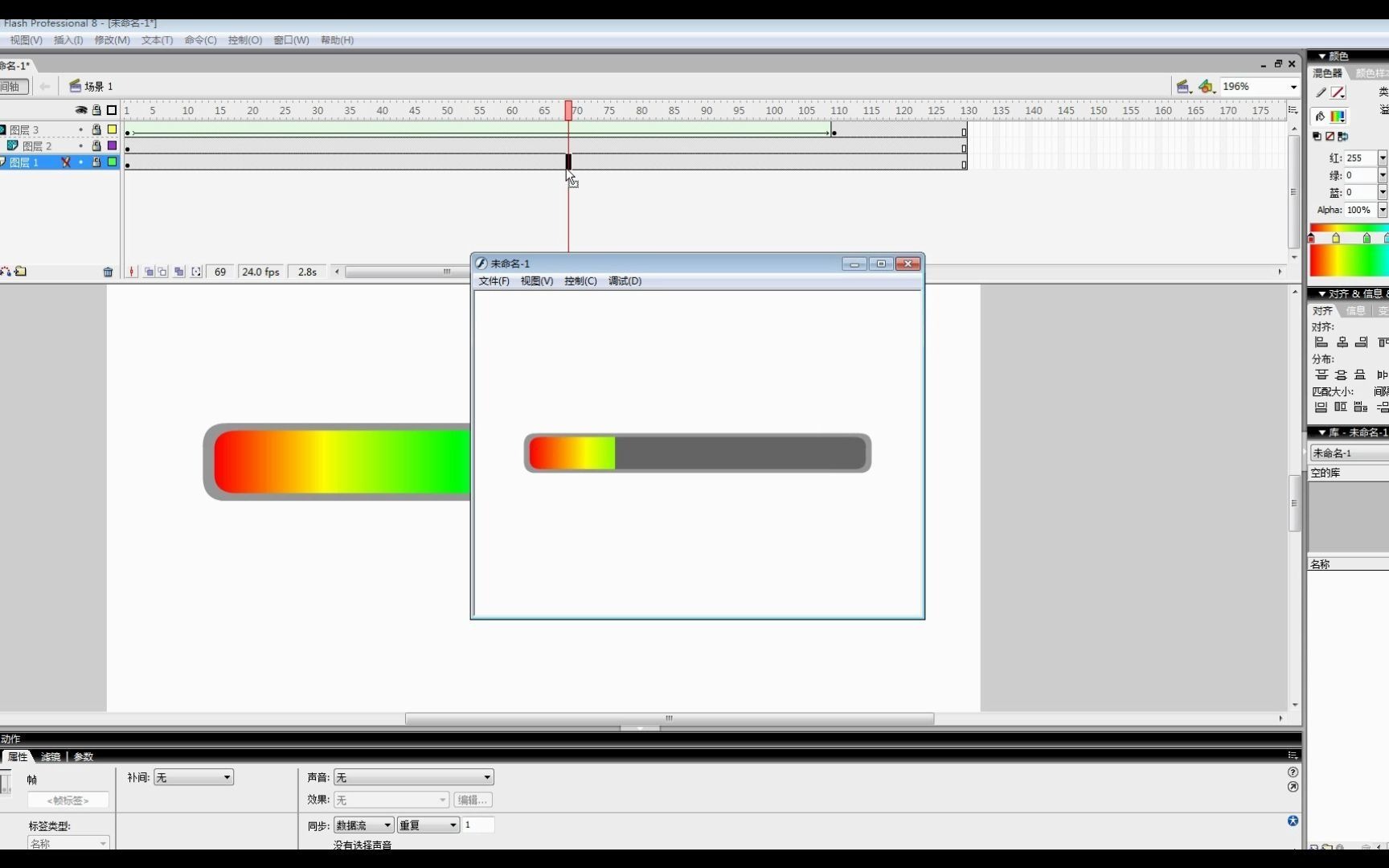1389x868 pixels.
Task: Select the red gradient stop marker
Action: pyautogui.click(x=1312, y=238)
